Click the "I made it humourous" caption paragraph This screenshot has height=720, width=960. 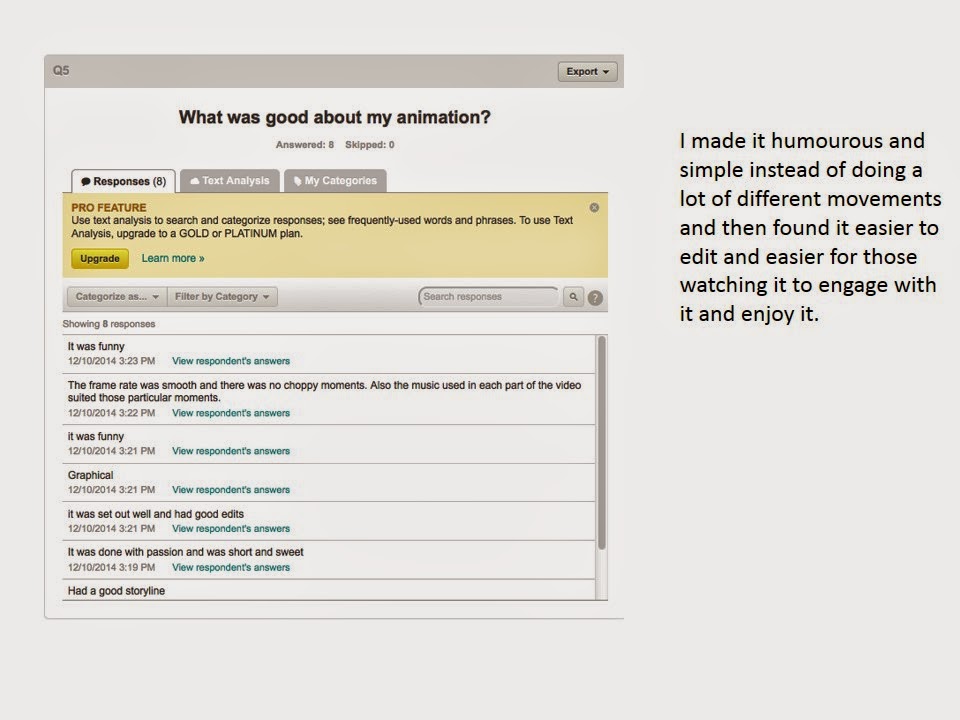pos(810,227)
